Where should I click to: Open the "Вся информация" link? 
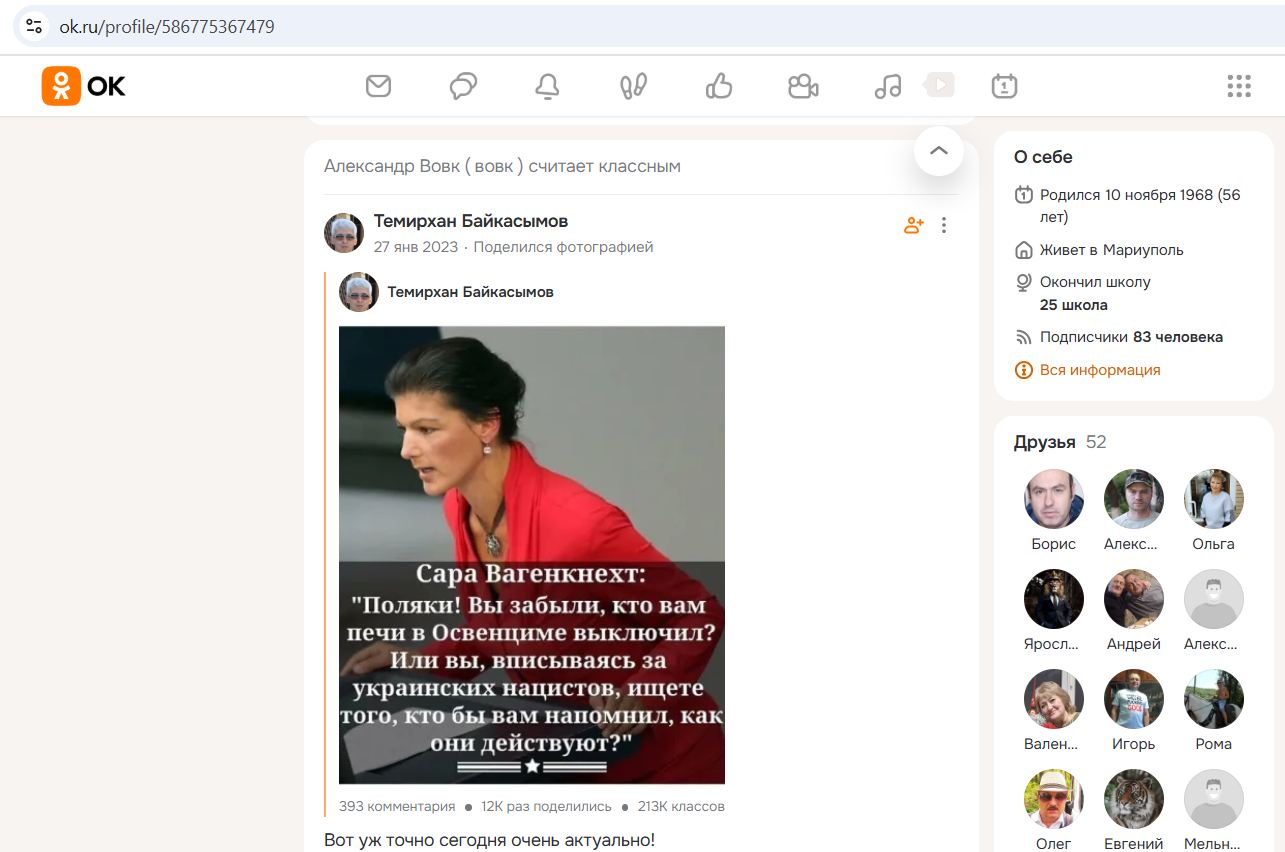pos(1099,370)
